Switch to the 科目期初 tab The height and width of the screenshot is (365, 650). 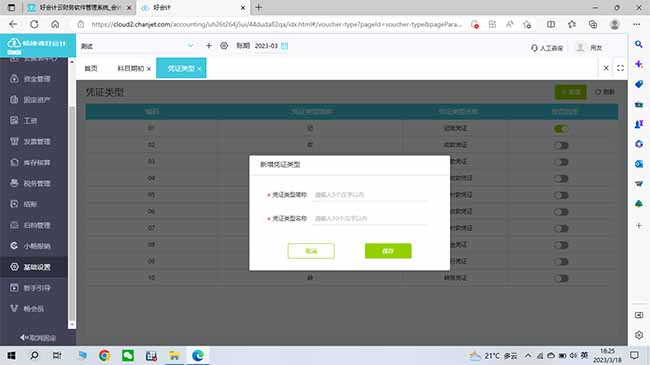[x=131, y=68]
